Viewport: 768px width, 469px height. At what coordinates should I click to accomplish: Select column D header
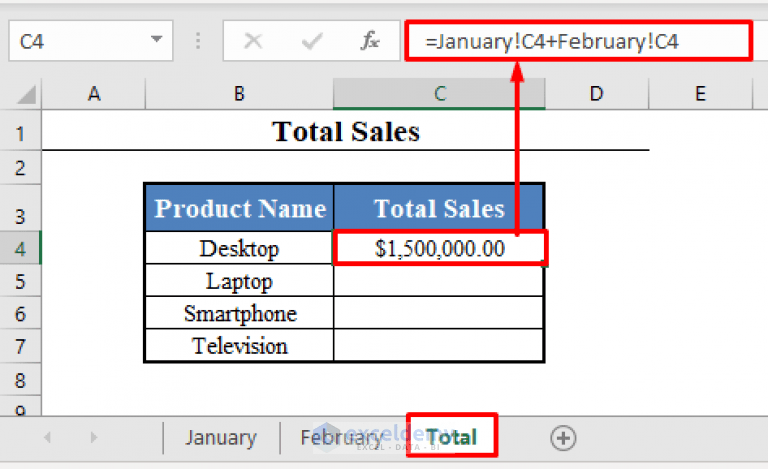point(597,94)
